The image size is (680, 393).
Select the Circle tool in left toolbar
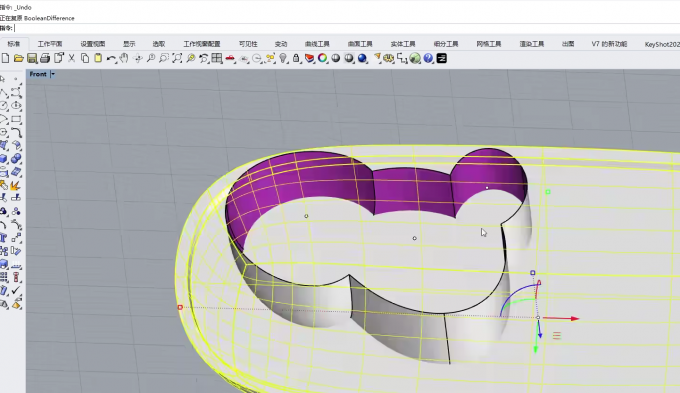pos(4,106)
